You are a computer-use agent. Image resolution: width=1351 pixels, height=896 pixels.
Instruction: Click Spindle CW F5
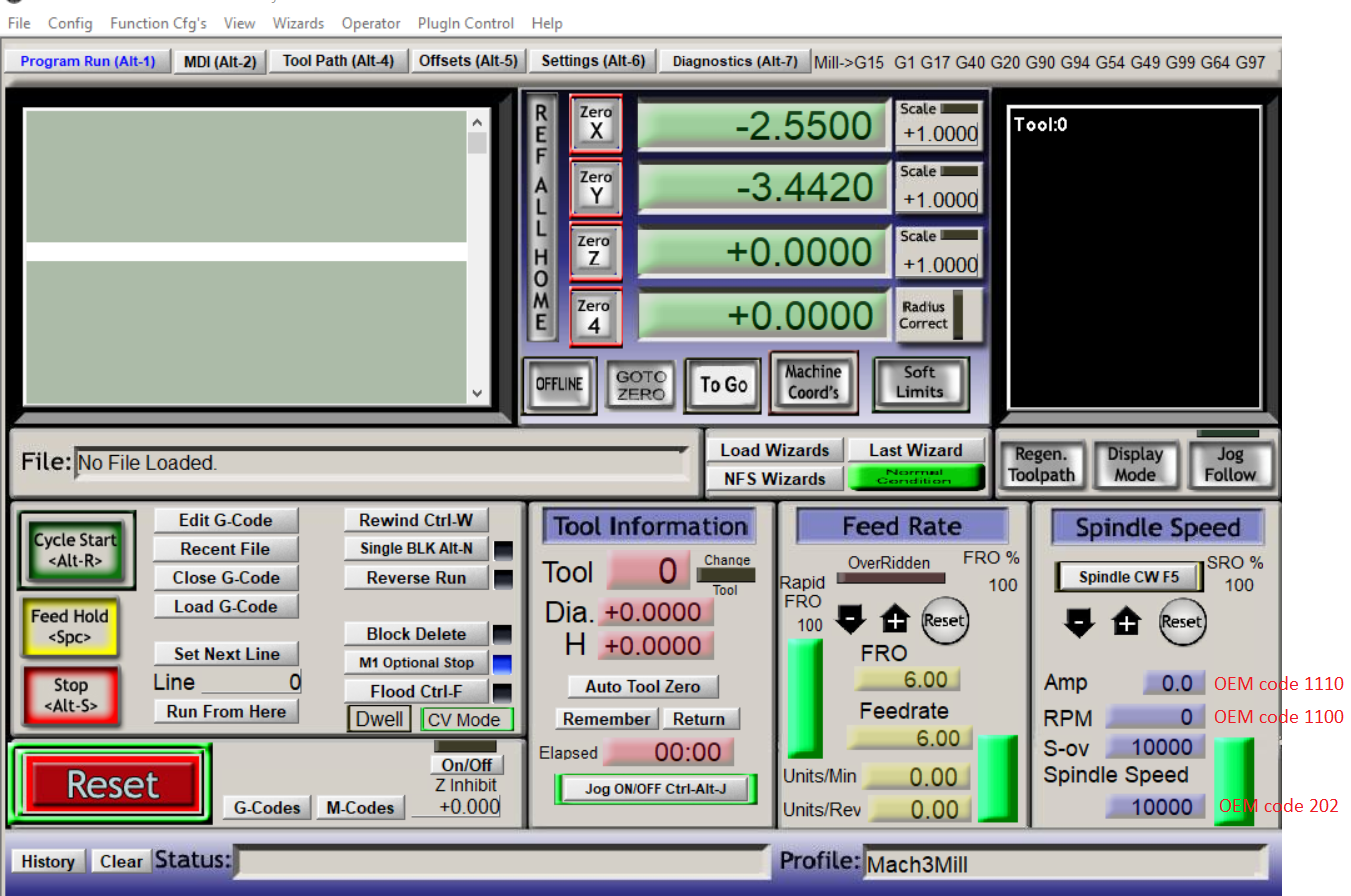(x=1129, y=577)
